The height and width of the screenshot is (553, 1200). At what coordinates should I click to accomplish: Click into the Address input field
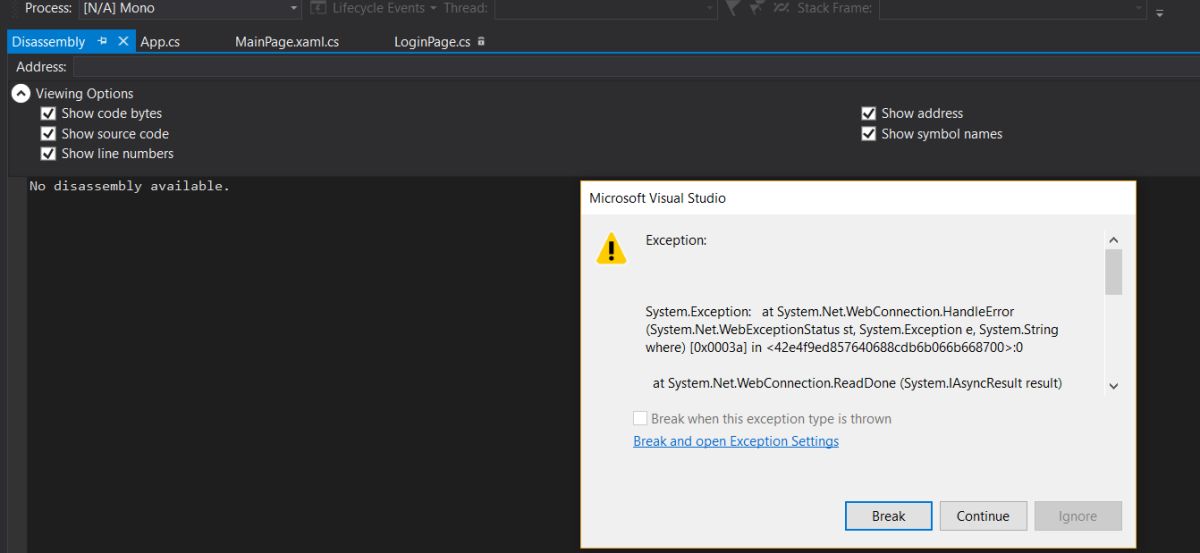tap(634, 67)
